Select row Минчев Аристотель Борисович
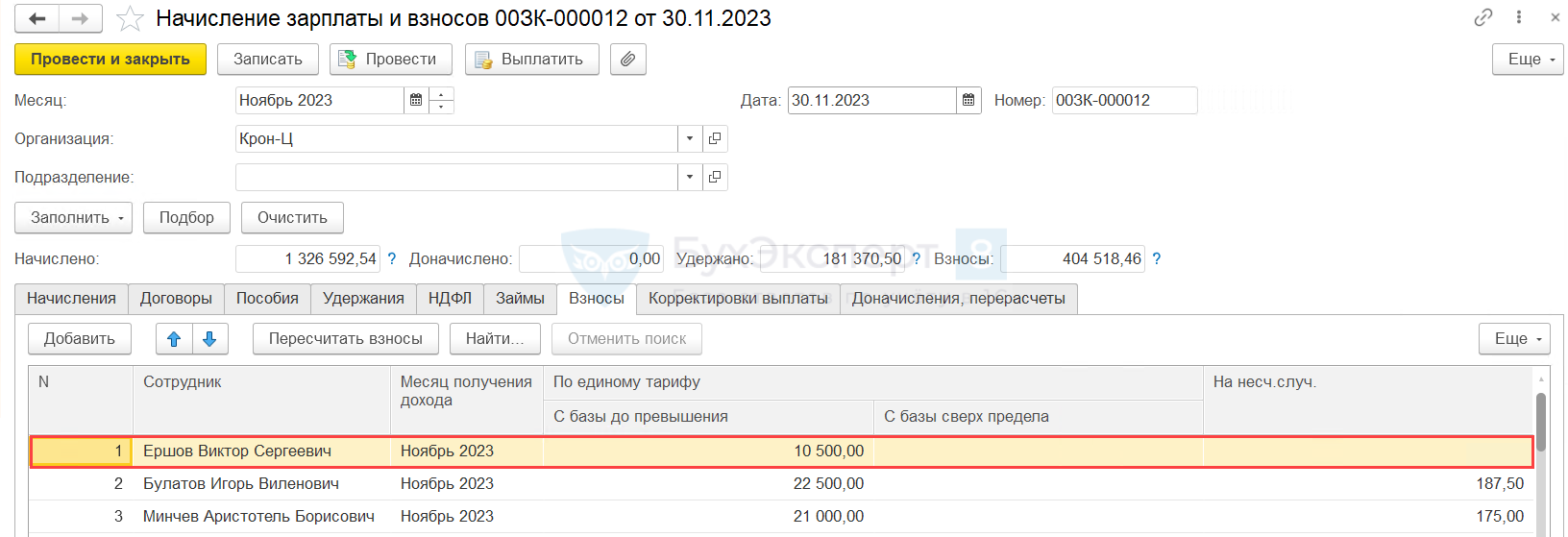The height and width of the screenshot is (537, 1568). point(781,517)
